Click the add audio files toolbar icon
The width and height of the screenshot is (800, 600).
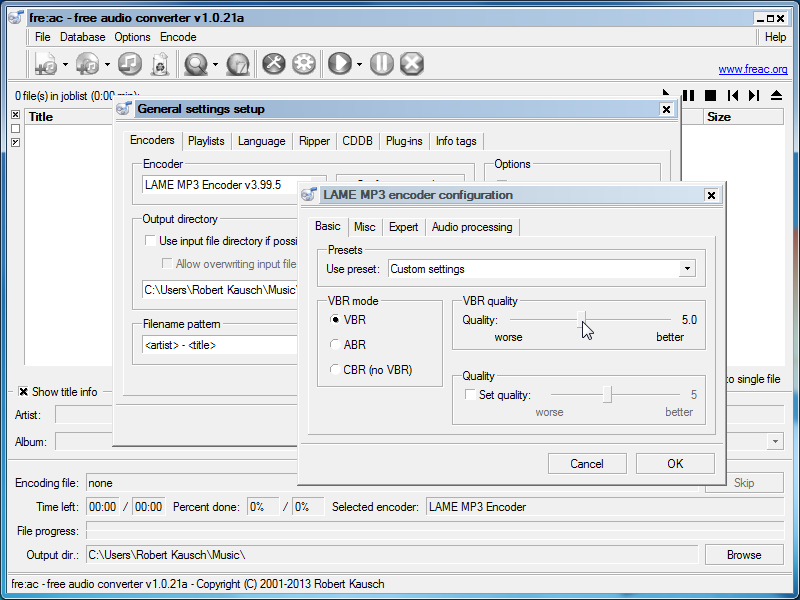tap(46, 64)
